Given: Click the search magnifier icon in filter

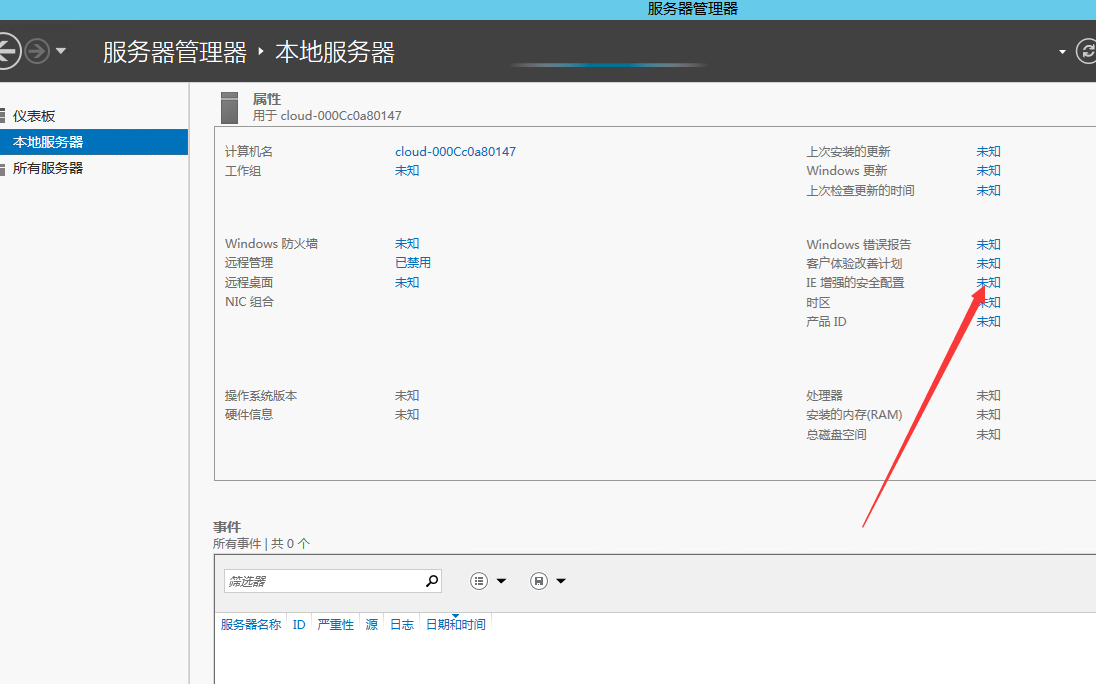Looking at the screenshot, I should [432, 581].
